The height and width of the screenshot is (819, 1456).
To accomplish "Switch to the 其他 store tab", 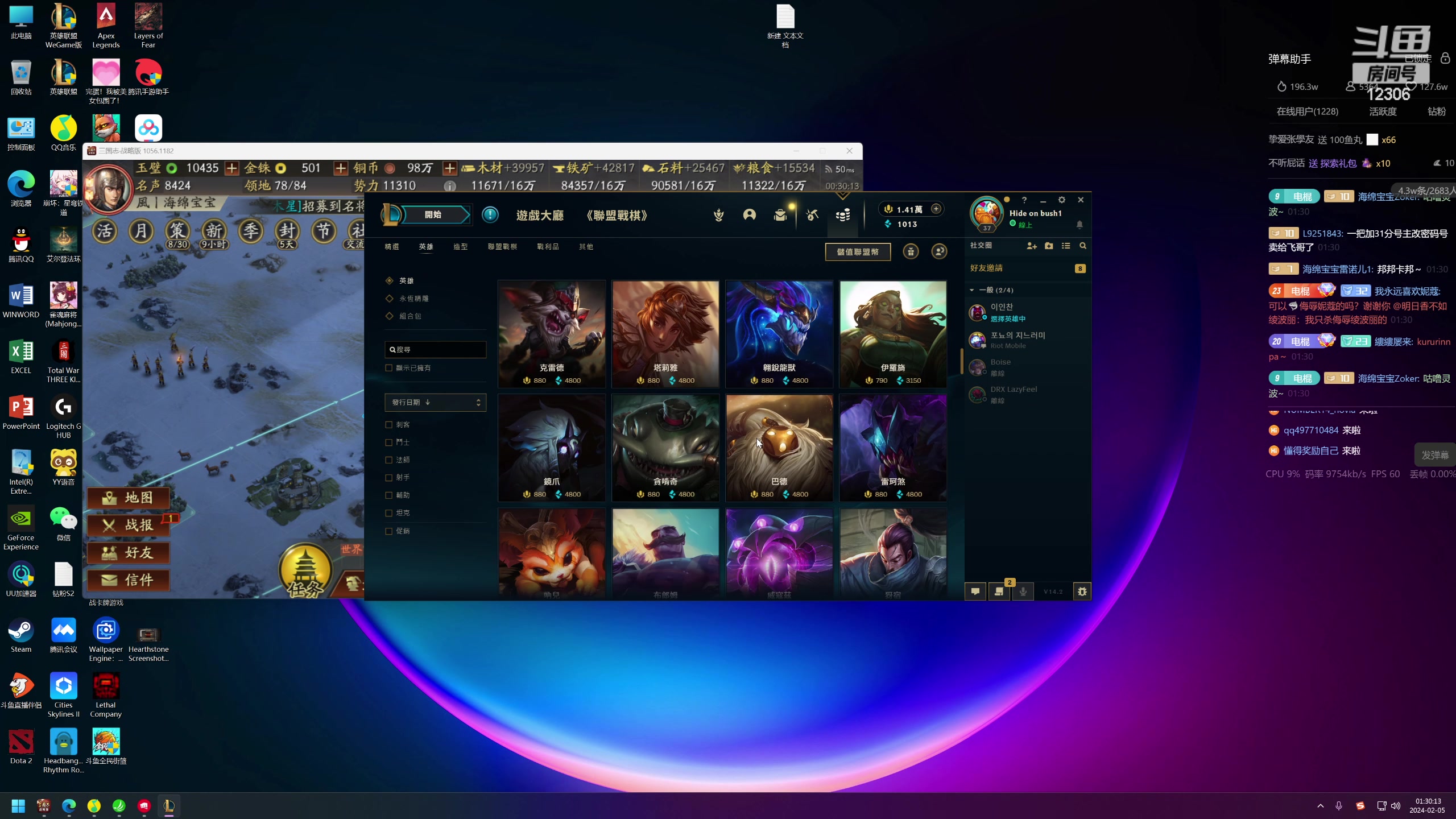I will click(586, 247).
